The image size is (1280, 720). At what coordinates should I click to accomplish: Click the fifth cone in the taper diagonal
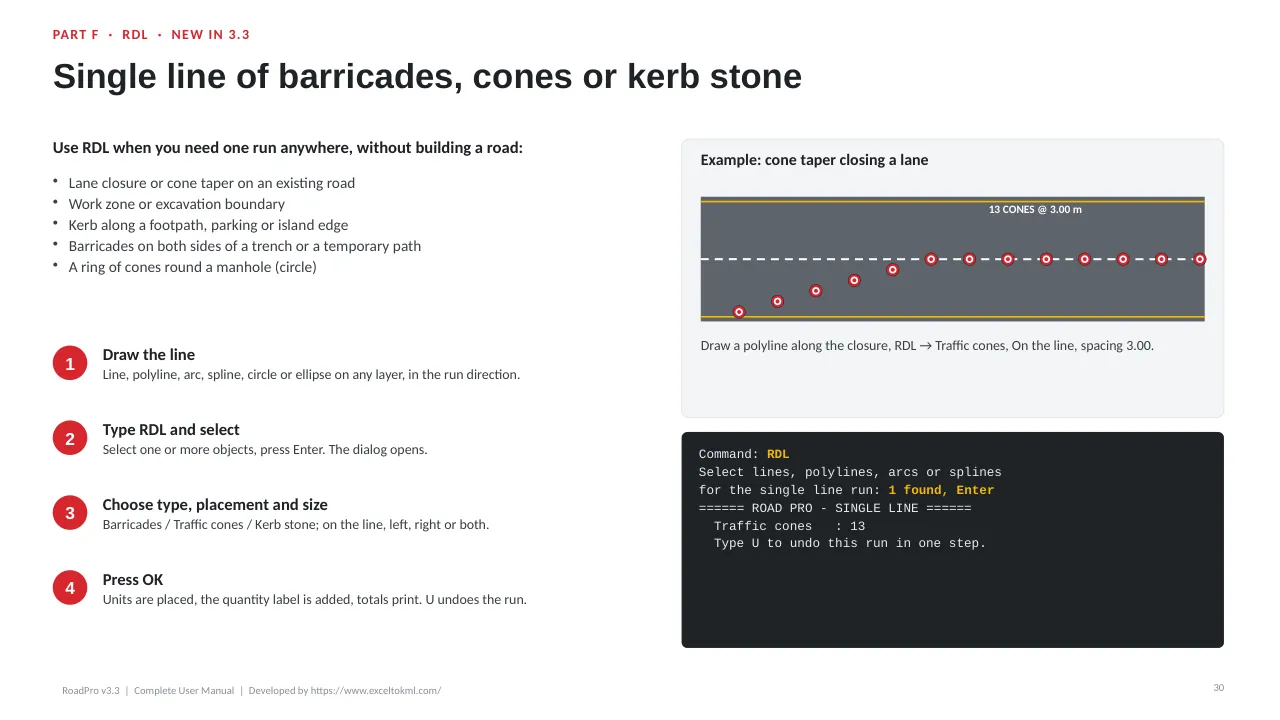click(893, 270)
